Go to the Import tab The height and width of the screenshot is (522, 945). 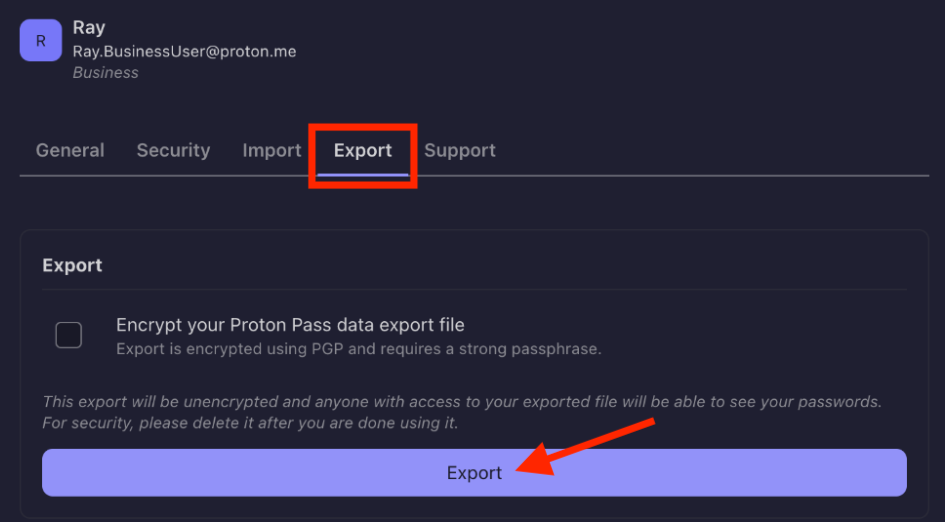(x=272, y=150)
